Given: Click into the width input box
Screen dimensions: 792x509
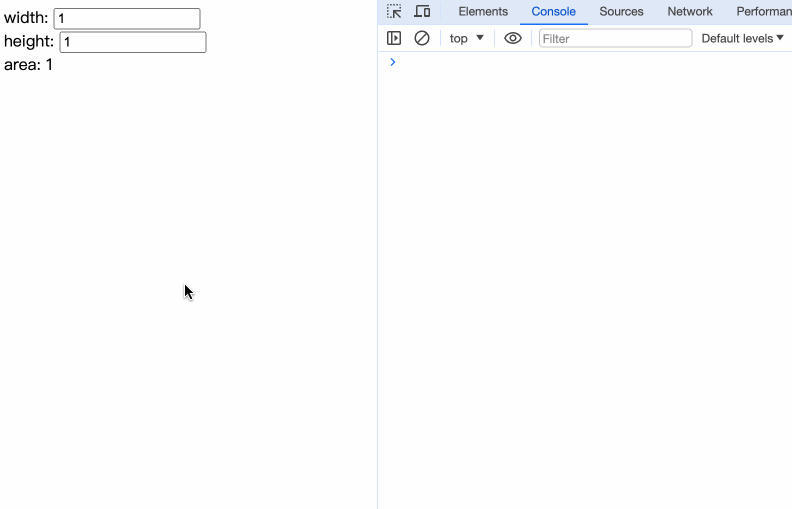Looking at the screenshot, I should (127, 19).
